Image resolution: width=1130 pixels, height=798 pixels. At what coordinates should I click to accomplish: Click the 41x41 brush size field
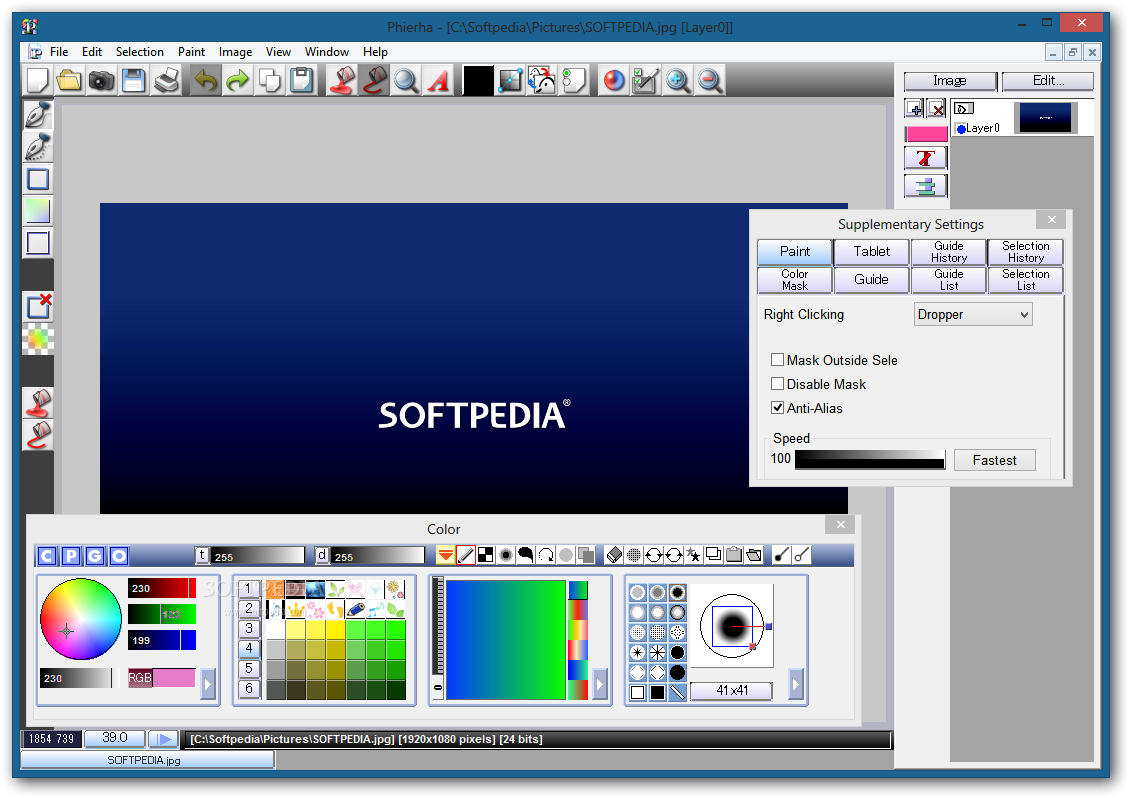(x=731, y=691)
